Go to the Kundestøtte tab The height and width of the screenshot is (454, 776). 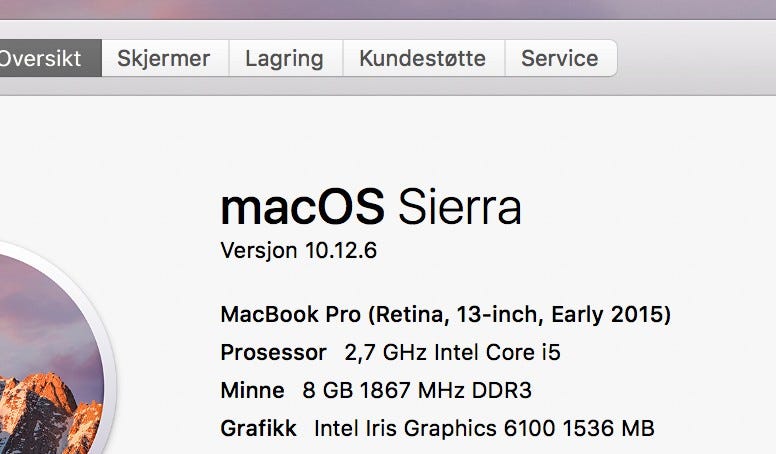[422, 58]
